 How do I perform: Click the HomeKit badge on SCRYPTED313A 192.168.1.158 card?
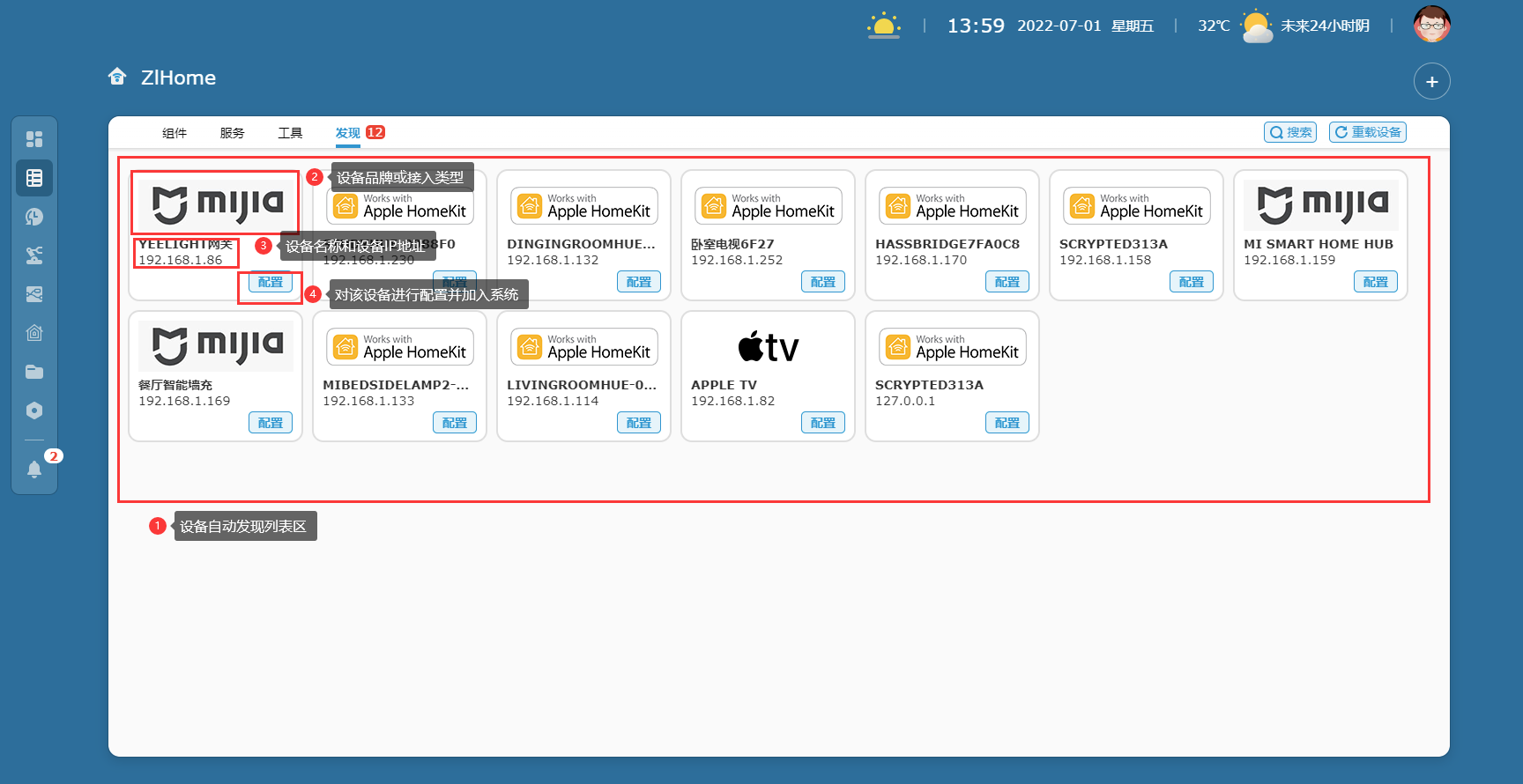coord(1137,206)
